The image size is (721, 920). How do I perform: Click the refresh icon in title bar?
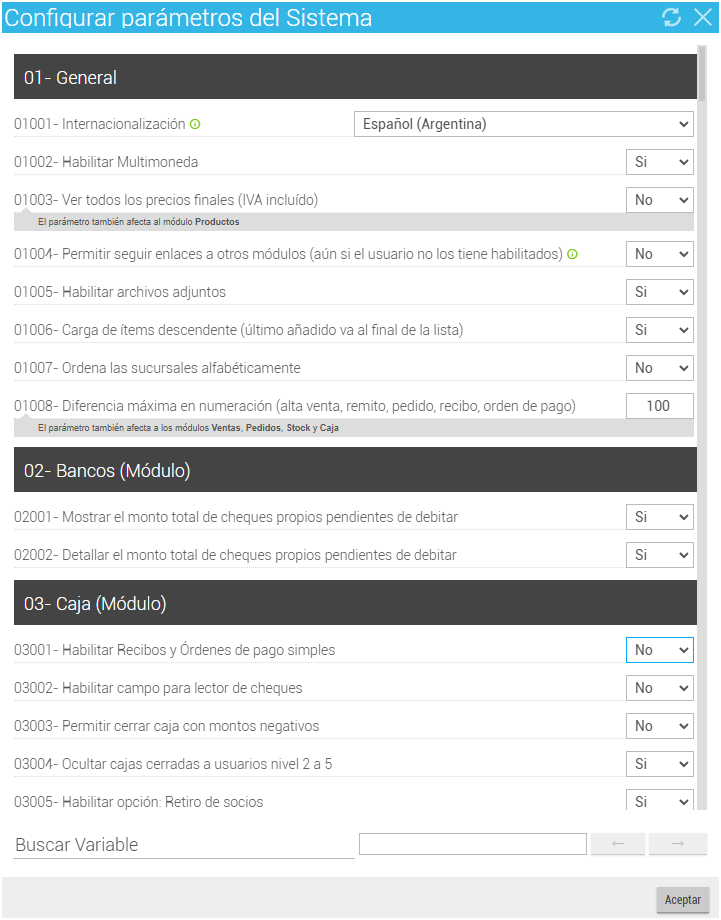pos(672,17)
